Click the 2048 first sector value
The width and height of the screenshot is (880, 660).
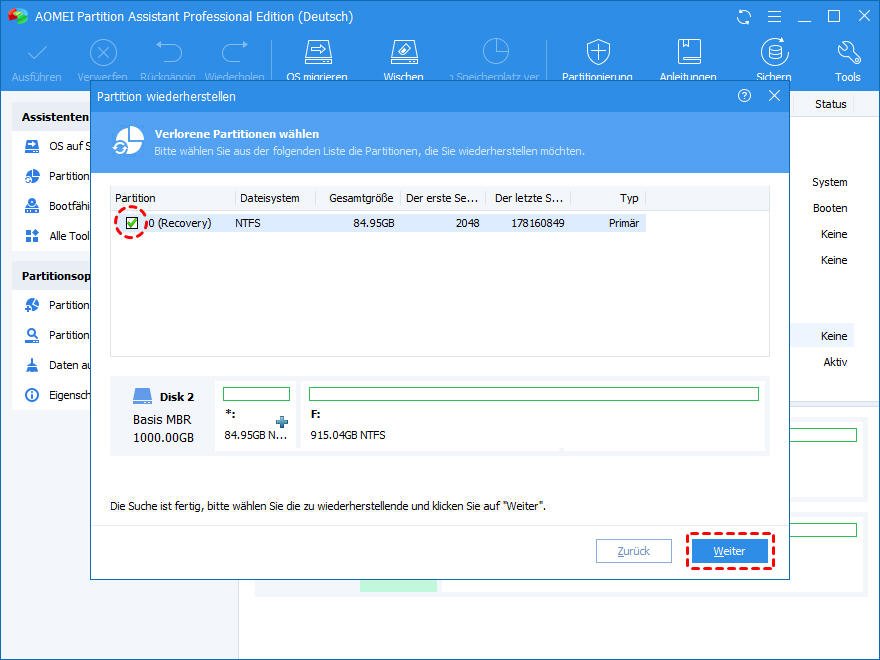(468, 223)
